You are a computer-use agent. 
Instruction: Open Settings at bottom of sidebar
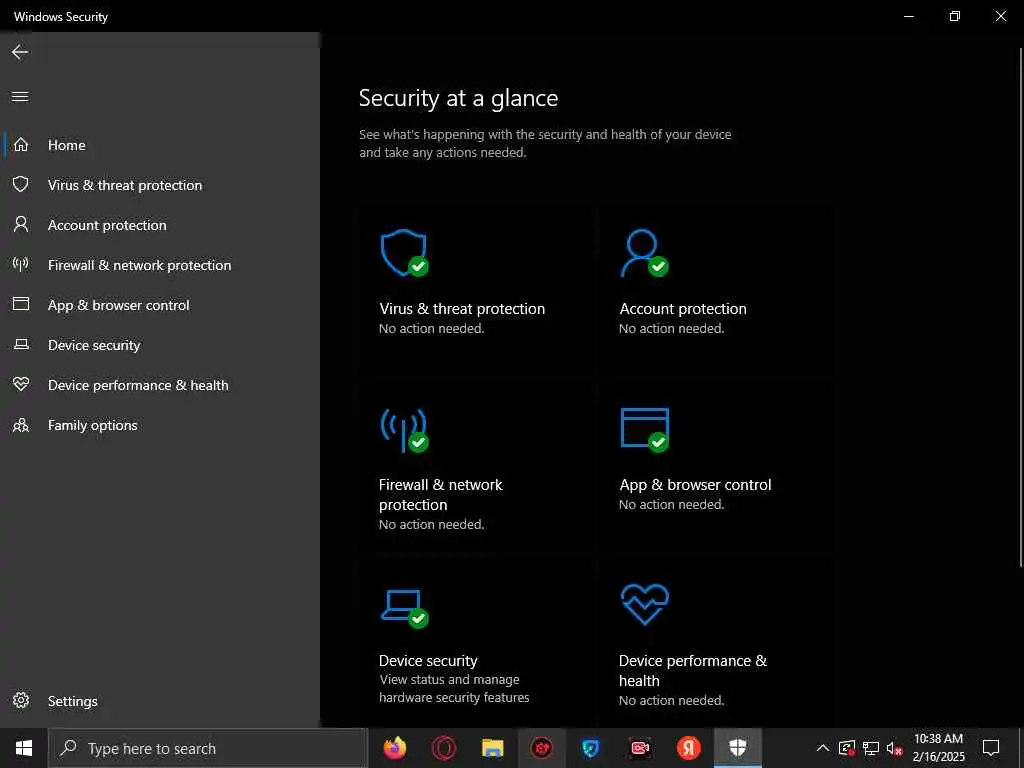(72, 701)
